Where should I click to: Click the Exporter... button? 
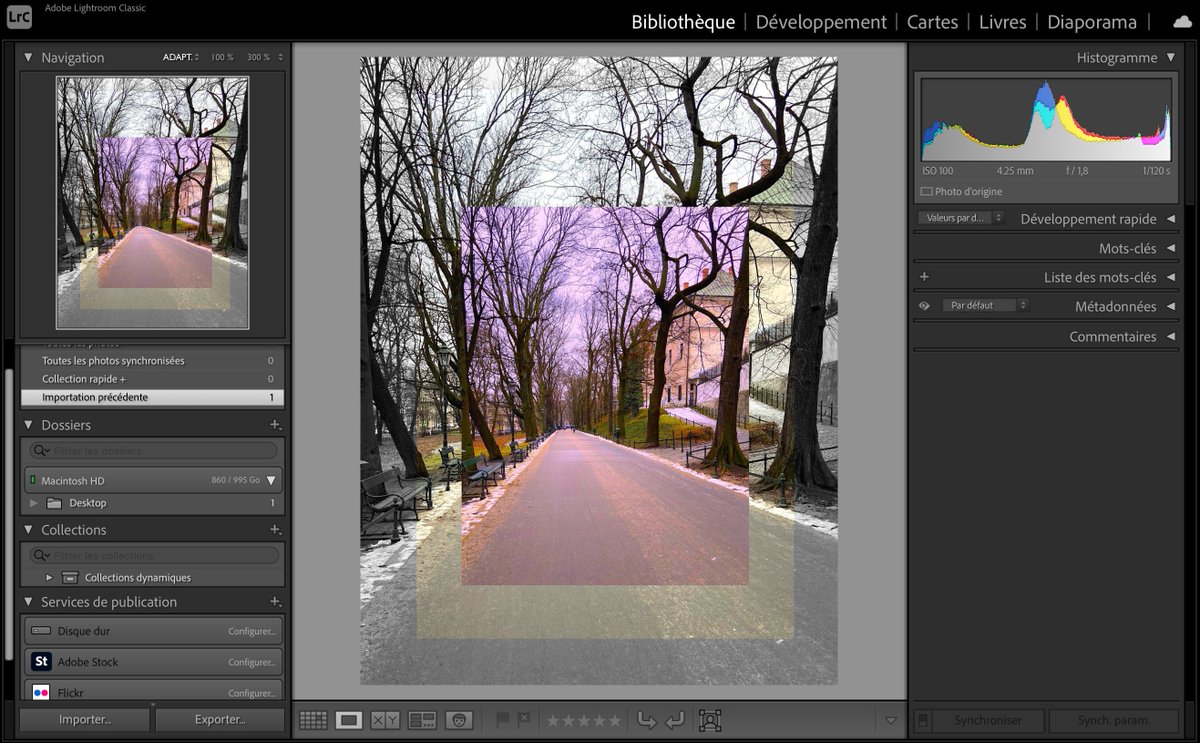coord(220,719)
